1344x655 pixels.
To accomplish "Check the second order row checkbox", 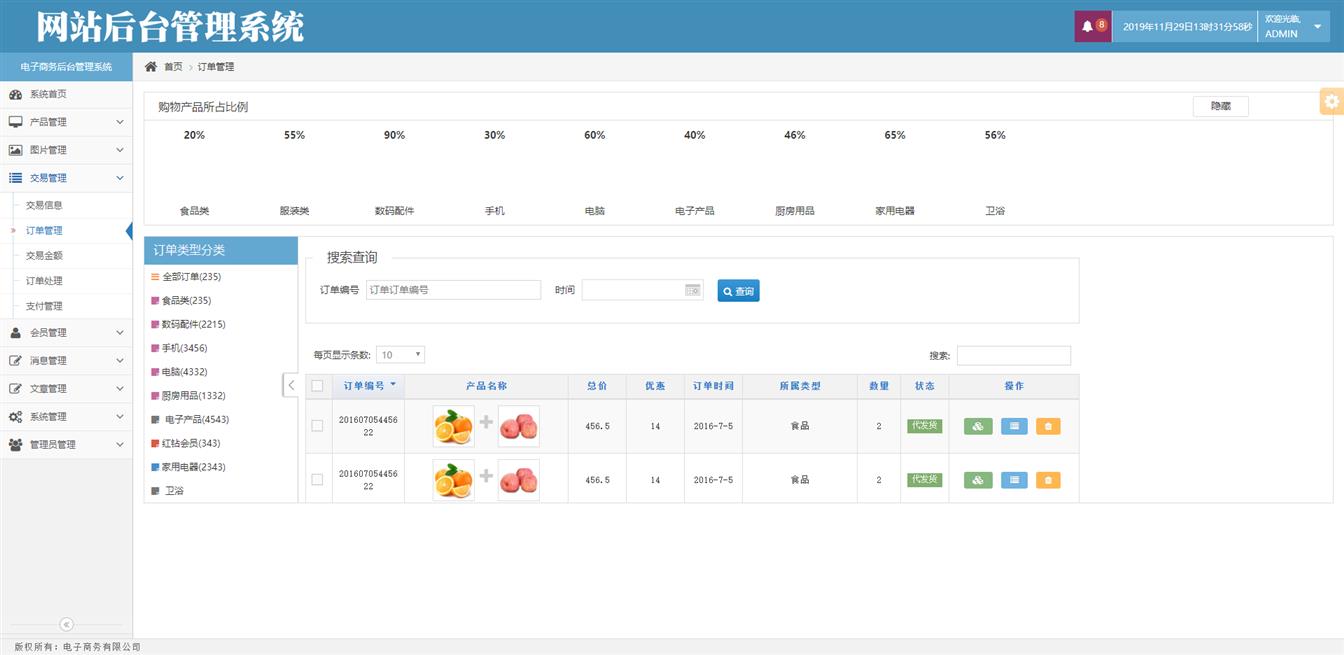I will 317,480.
